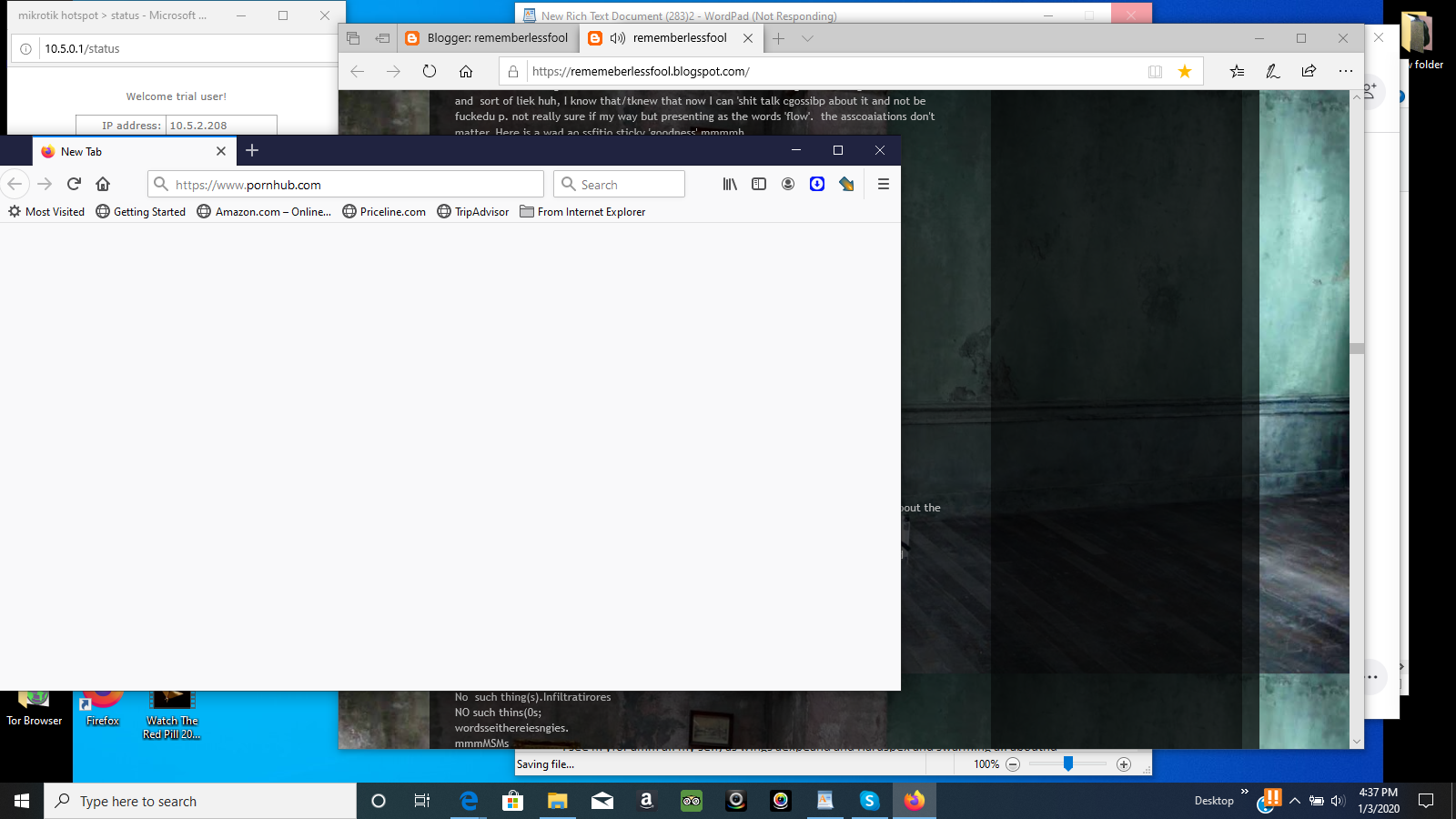
Task: Close the New Tab in Firefox
Action: pyautogui.click(x=221, y=151)
